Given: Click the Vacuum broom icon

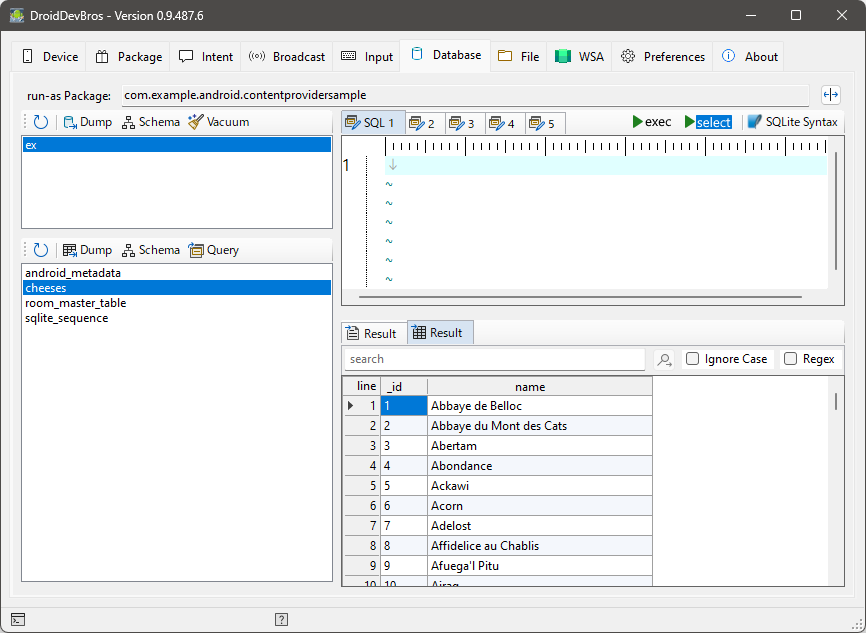Looking at the screenshot, I should point(195,122).
